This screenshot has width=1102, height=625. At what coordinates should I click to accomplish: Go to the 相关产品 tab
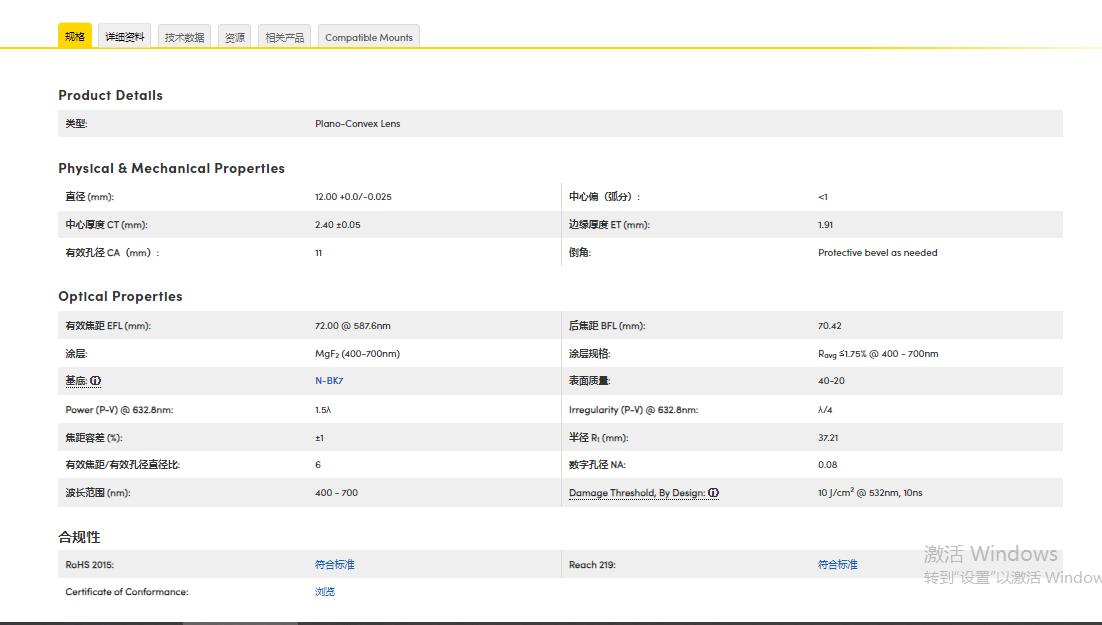tap(285, 37)
